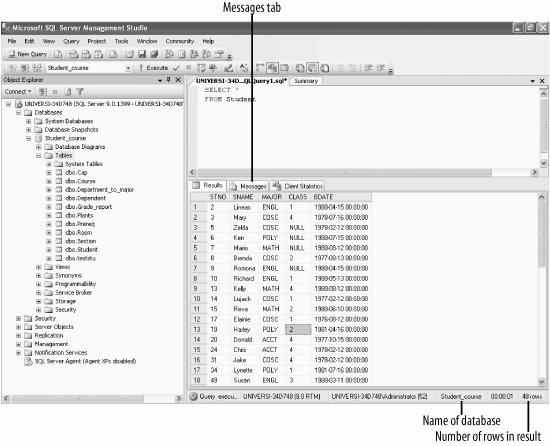Save the query with the floppy disk icon
Viewport: 550px width, 446px height.
142,54
